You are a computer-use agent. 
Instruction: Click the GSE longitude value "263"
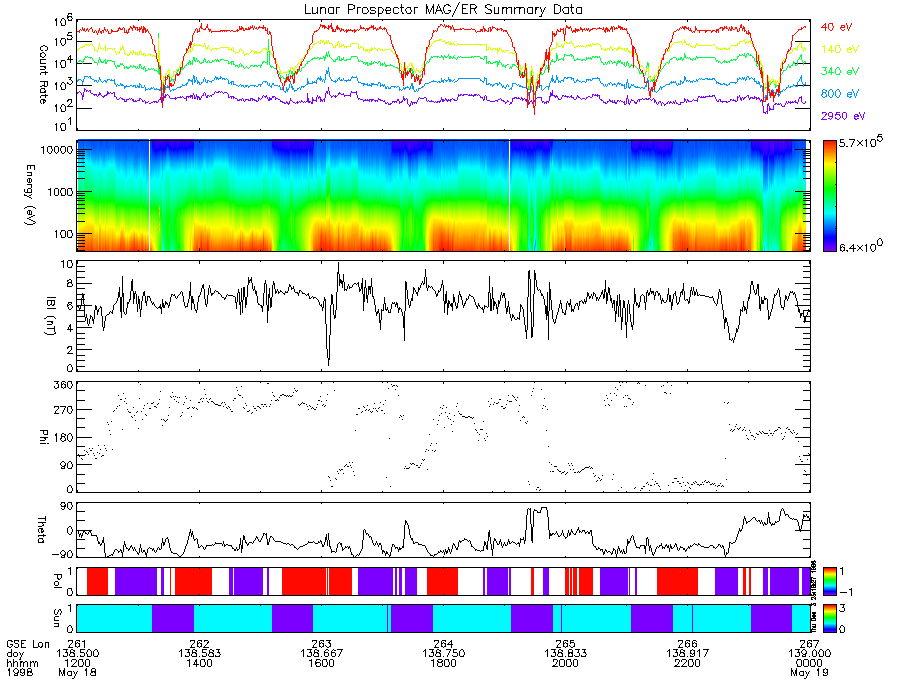[x=321, y=644]
